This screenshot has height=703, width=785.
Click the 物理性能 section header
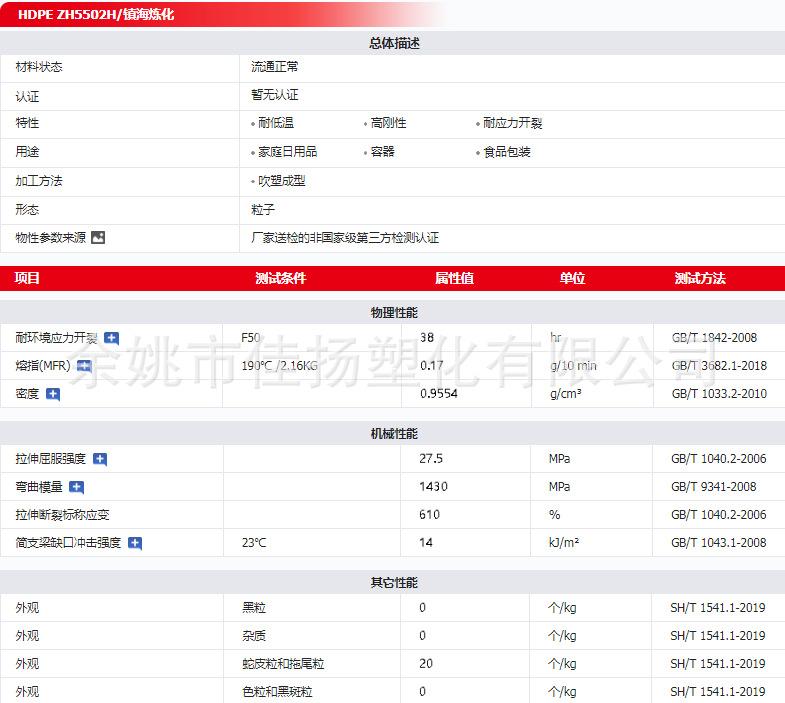click(393, 313)
